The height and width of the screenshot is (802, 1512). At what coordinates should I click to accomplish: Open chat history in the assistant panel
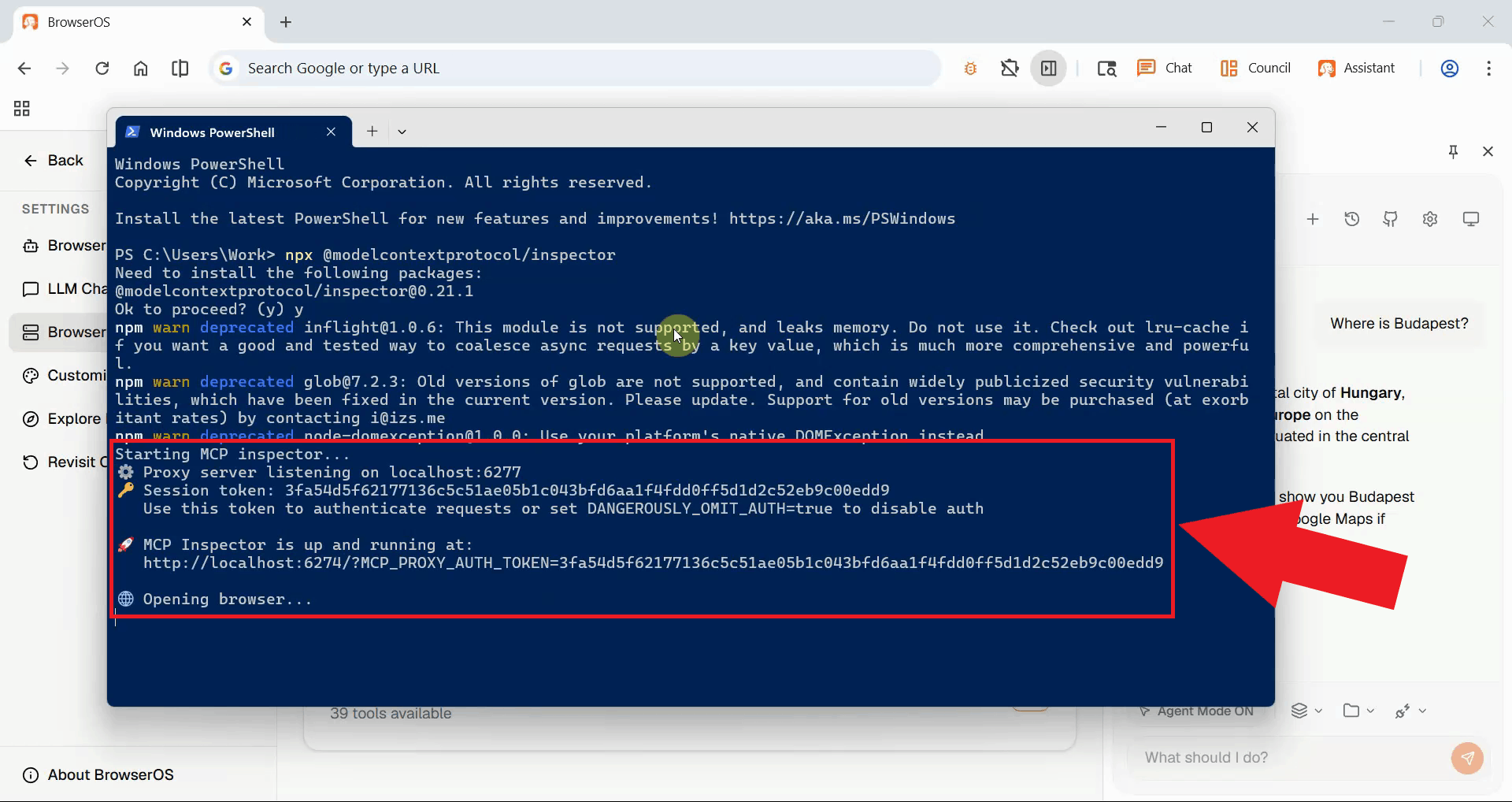[x=1351, y=219]
